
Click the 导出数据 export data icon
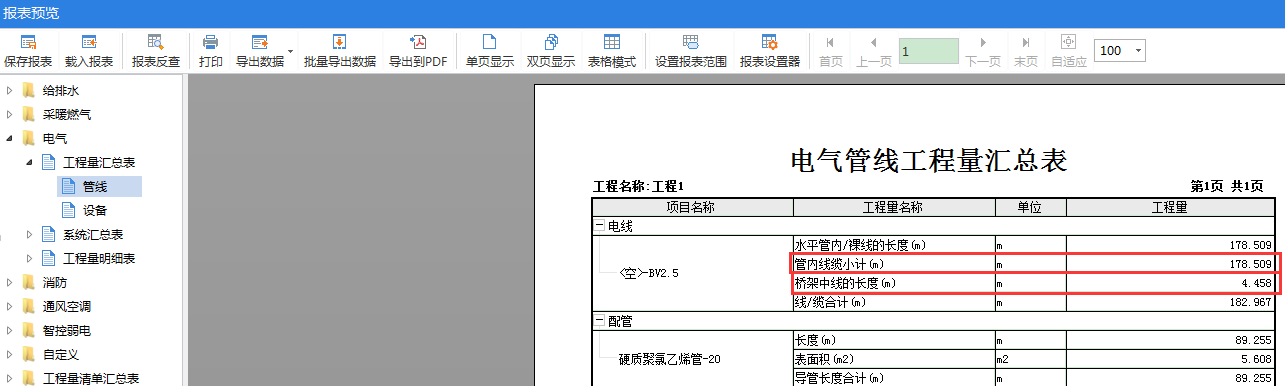[259, 43]
